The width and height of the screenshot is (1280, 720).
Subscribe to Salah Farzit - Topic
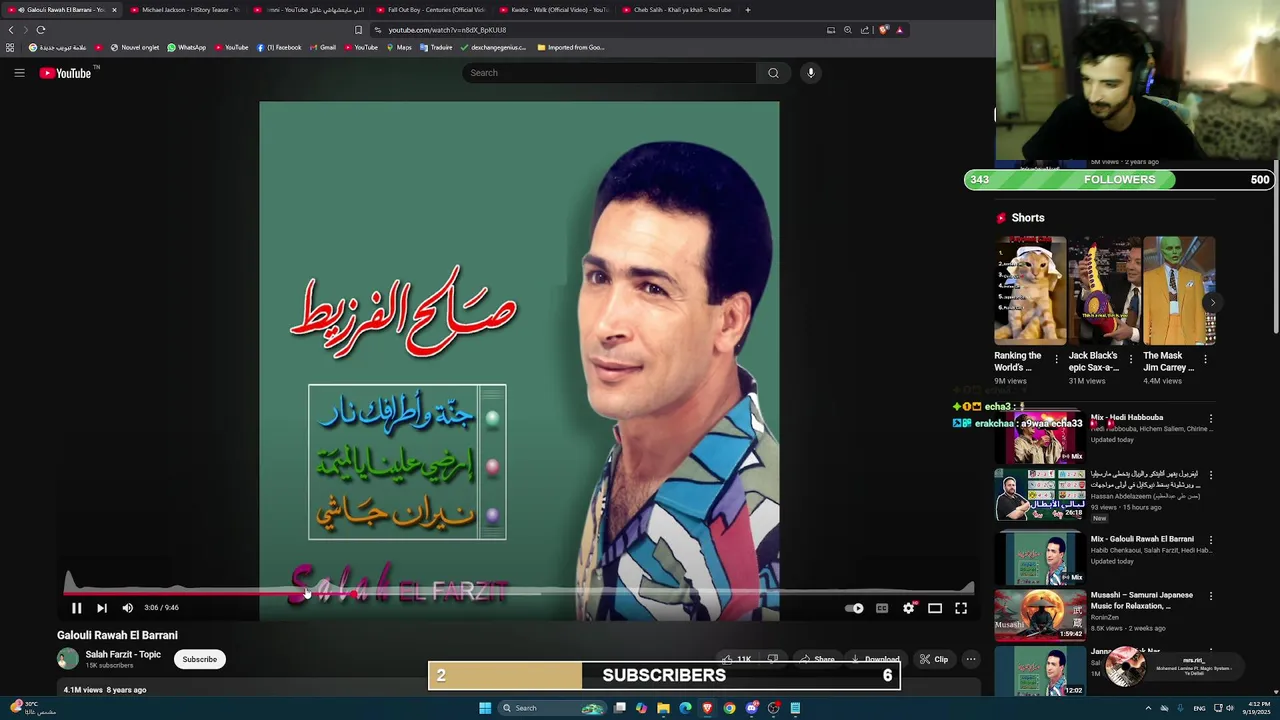click(x=200, y=659)
